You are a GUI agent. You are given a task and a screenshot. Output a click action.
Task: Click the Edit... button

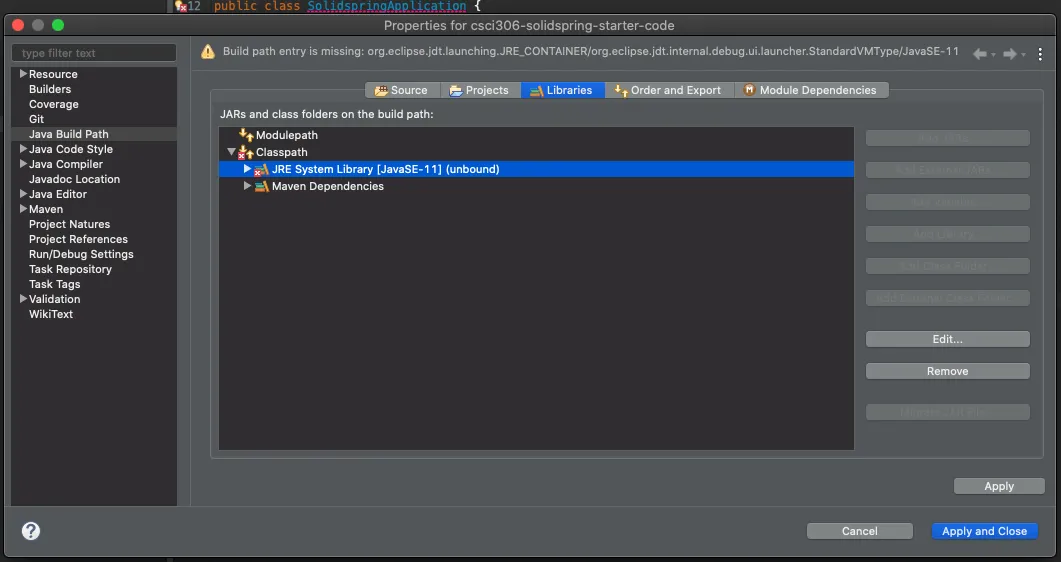pyautogui.click(x=947, y=339)
